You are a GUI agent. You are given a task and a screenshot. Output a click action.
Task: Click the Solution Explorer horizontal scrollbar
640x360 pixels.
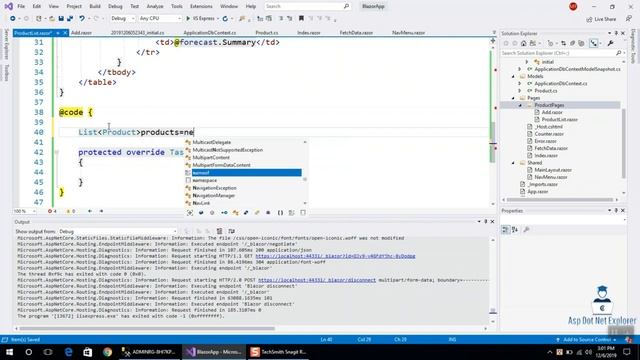pos(560,200)
